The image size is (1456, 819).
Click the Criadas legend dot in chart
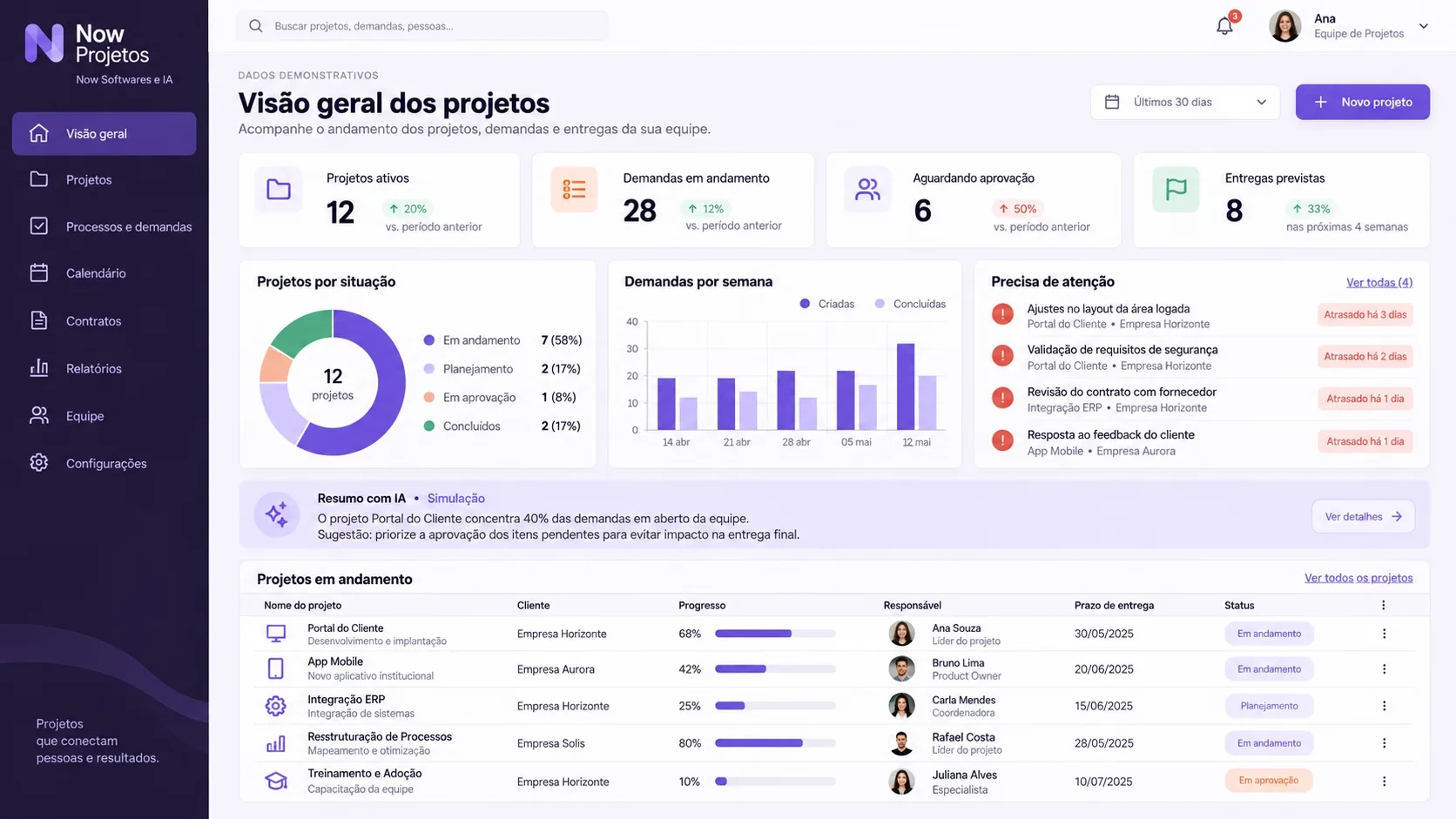tap(805, 304)
